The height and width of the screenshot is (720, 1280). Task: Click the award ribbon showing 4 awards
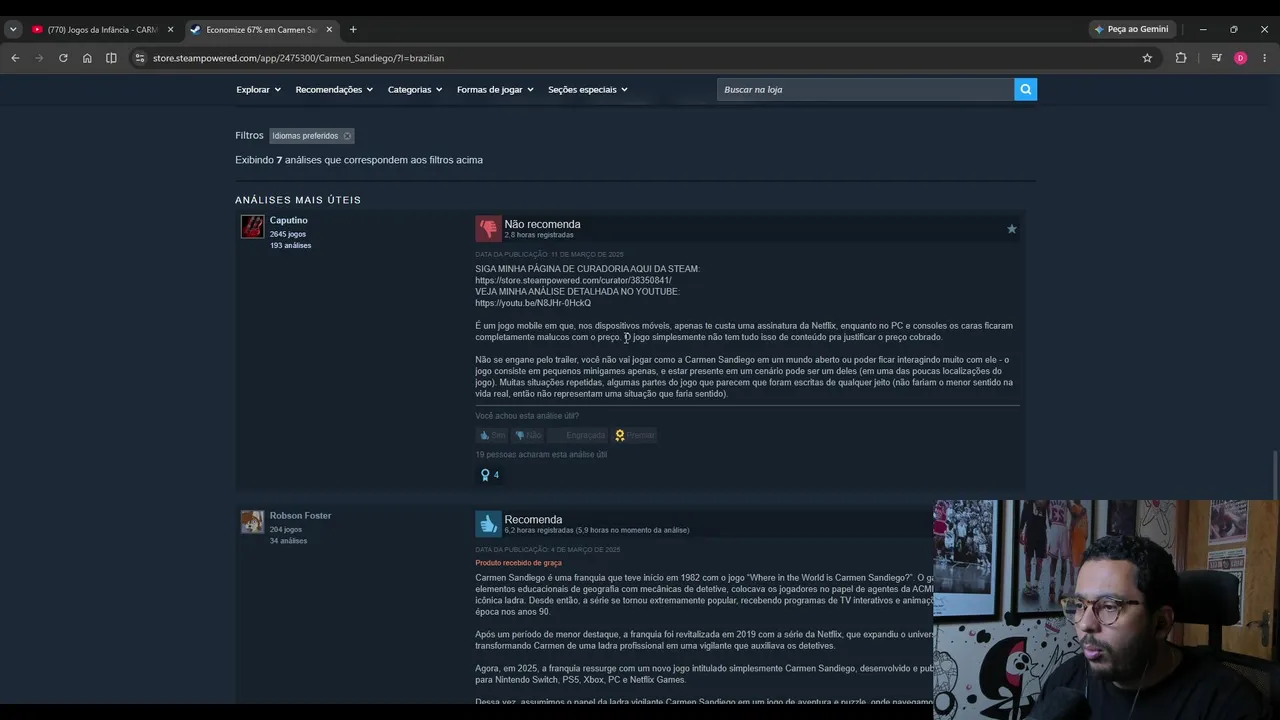[x=489, y=475]
